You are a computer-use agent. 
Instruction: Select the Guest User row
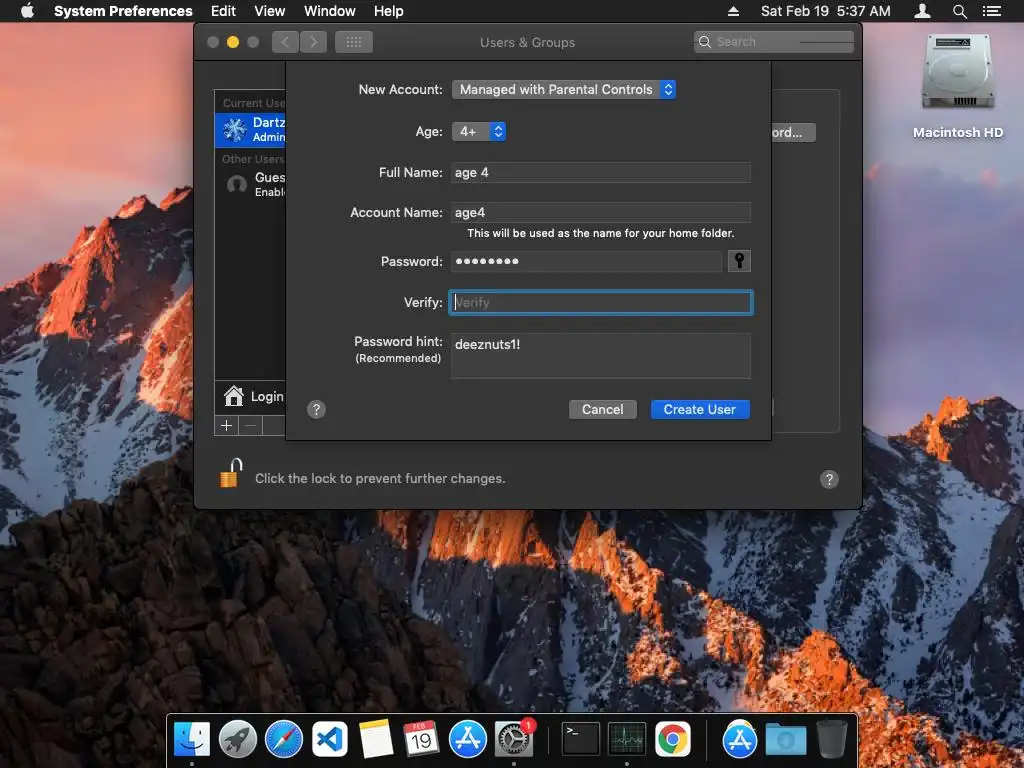click(x=250, y=184)
